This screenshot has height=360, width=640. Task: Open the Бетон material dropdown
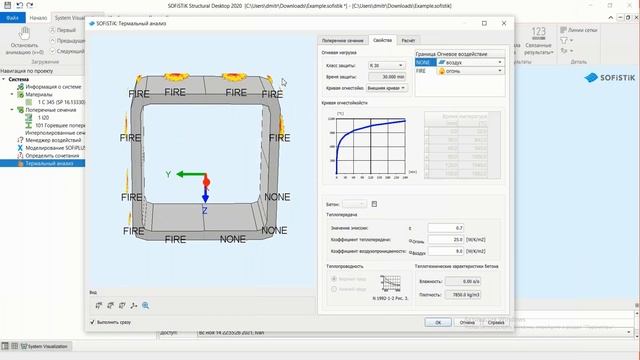coord(354,204)
